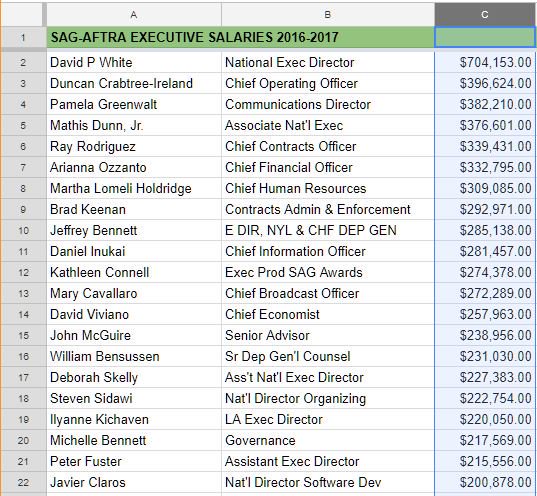Screen dimensions: 537x496
Task: Select the cell Mary Cavallaro
Action: (134, 293)
